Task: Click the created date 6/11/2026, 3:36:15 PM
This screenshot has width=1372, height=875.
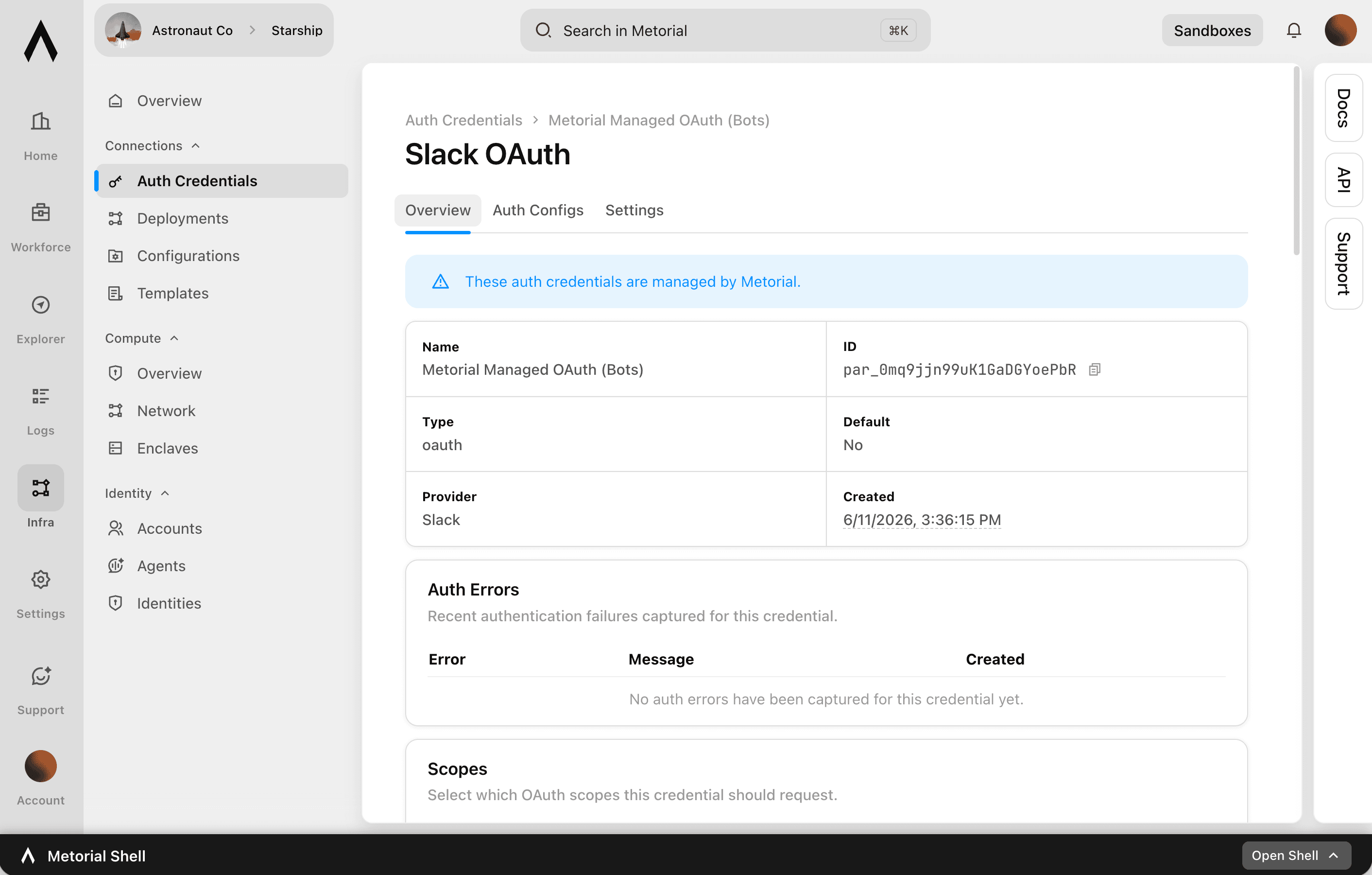Action: click(921, 520)
